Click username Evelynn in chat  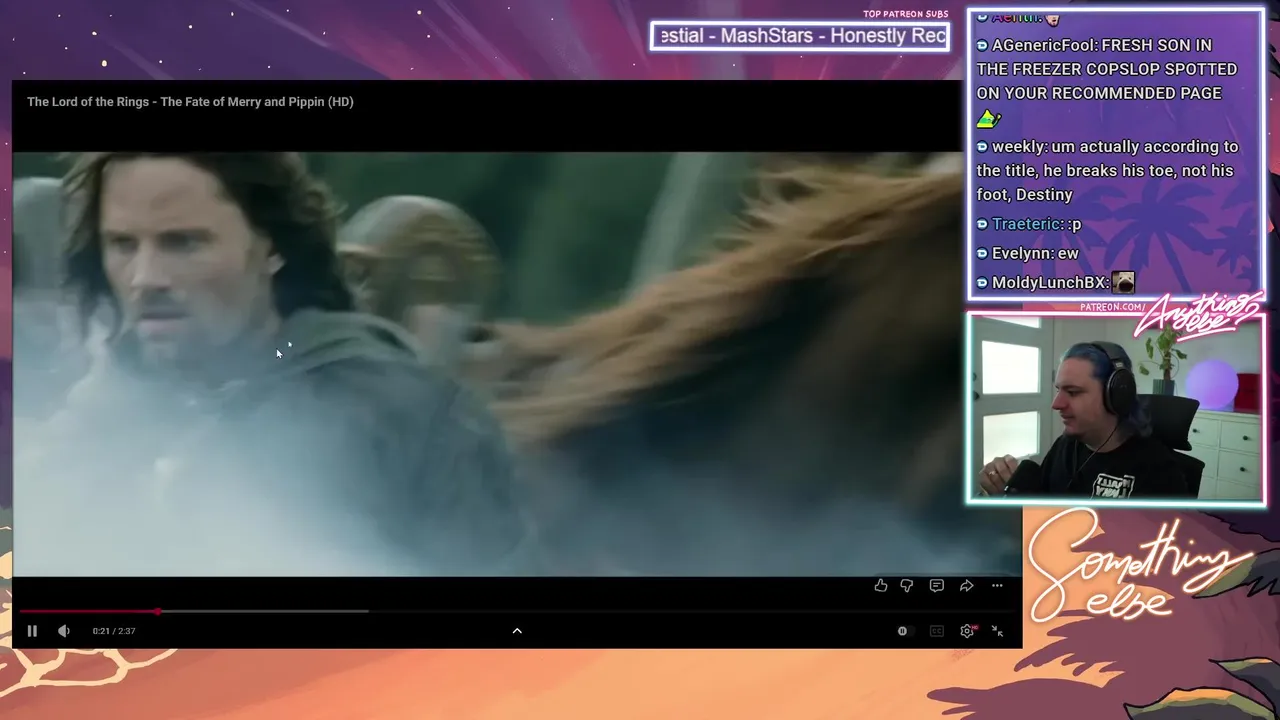click(x=1021, y=253)
